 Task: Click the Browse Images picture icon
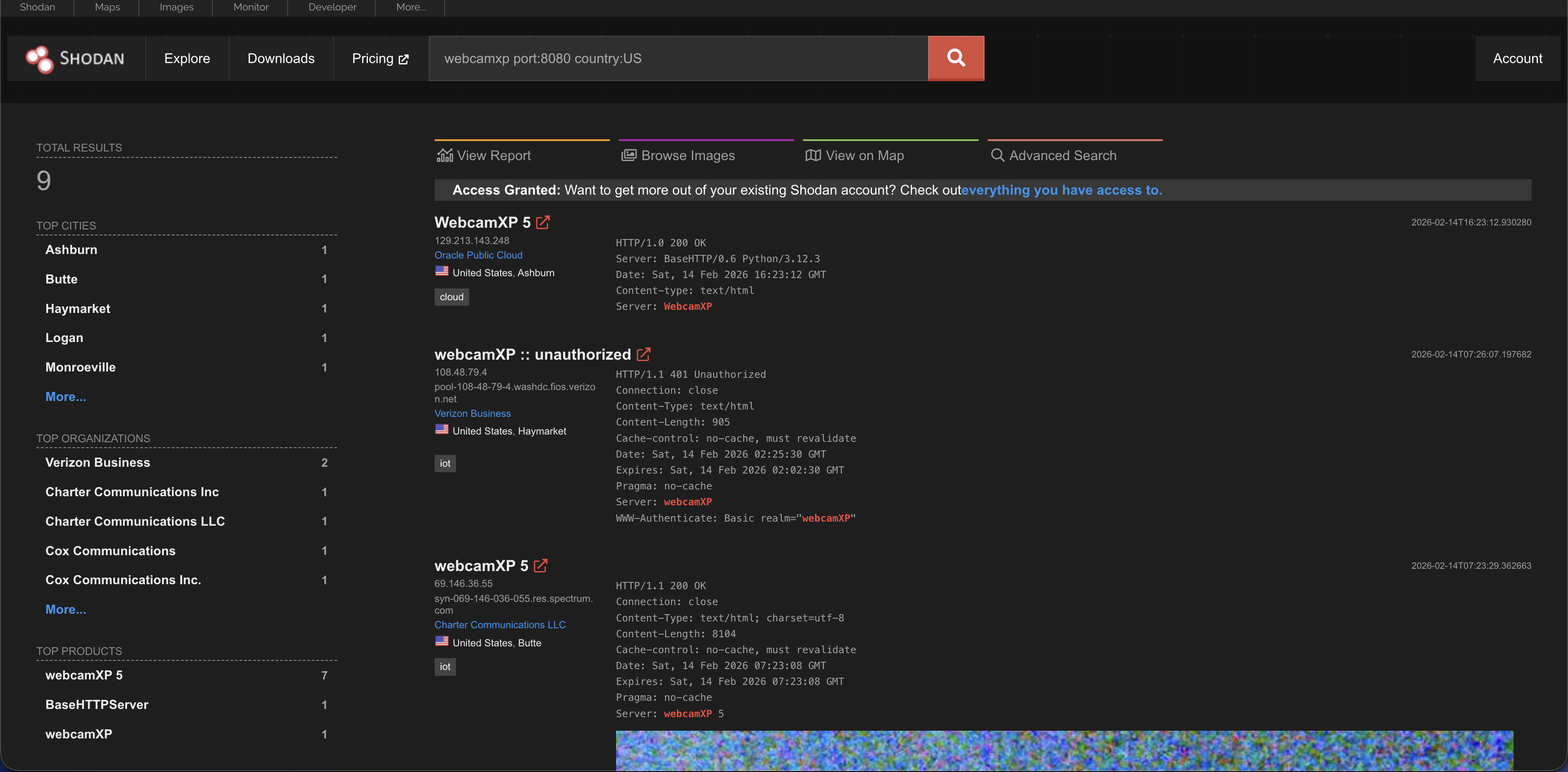[628, 156]
